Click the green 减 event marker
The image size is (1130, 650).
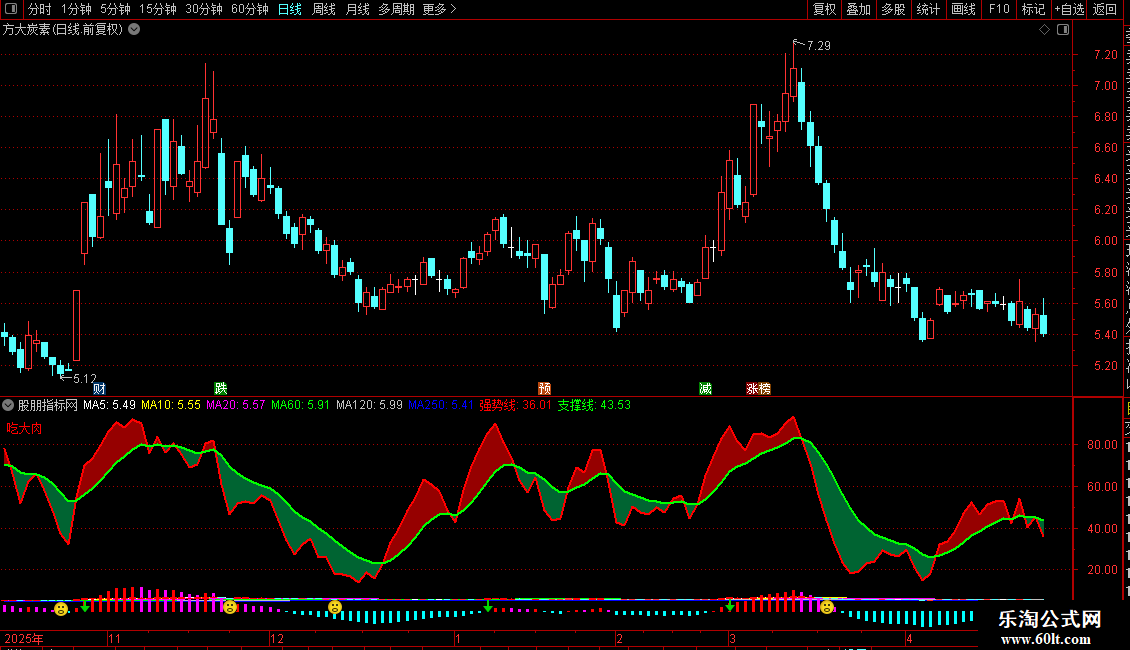click(706, 388)
